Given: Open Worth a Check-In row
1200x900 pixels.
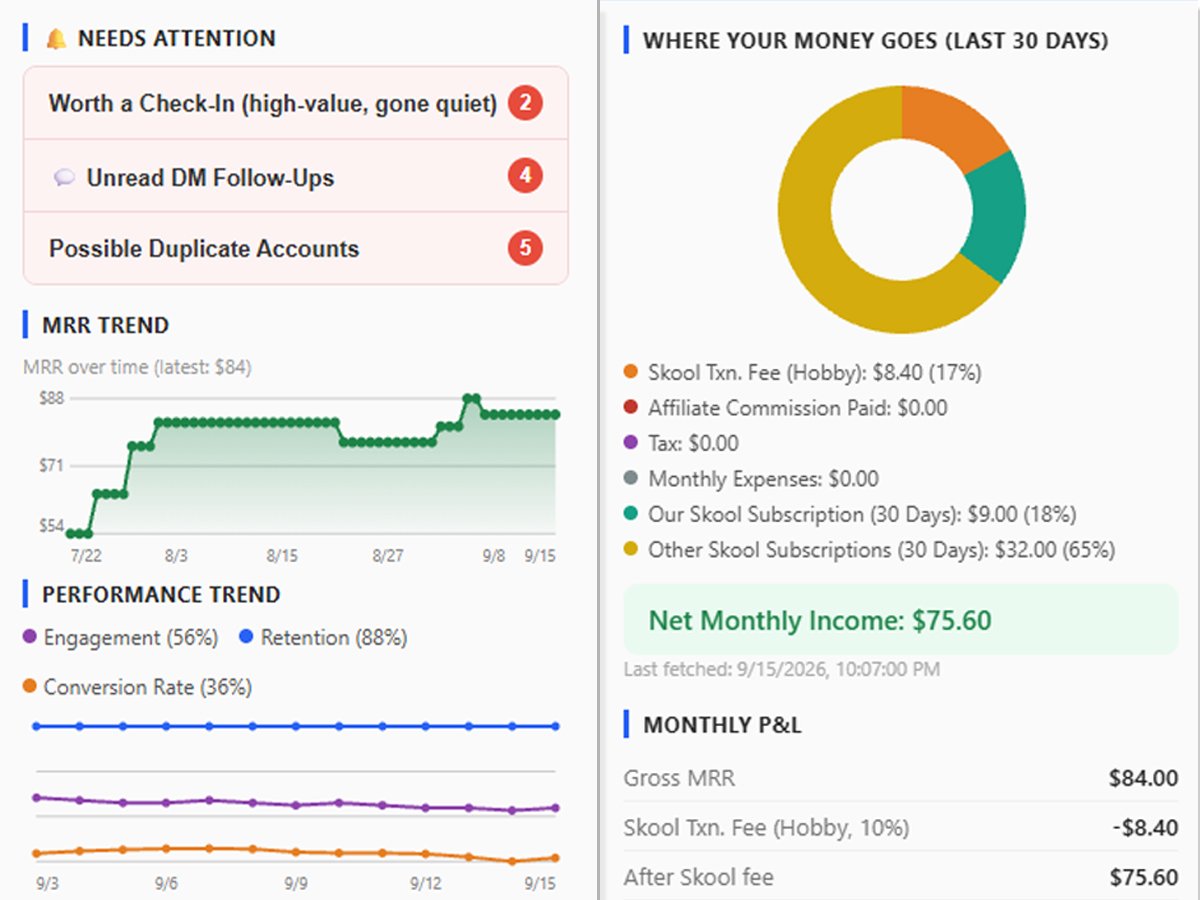Looking at the screenshot, I should [296, 103].
